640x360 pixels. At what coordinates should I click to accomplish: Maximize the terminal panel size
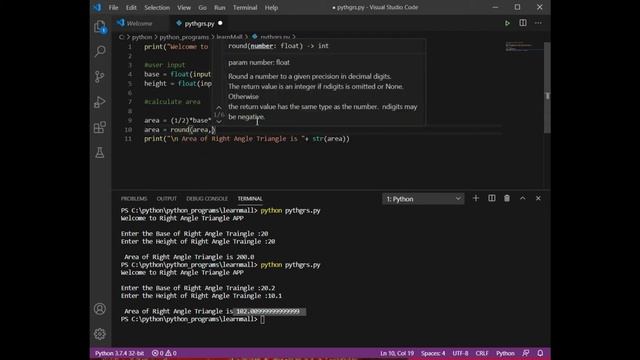coord(522,198)
